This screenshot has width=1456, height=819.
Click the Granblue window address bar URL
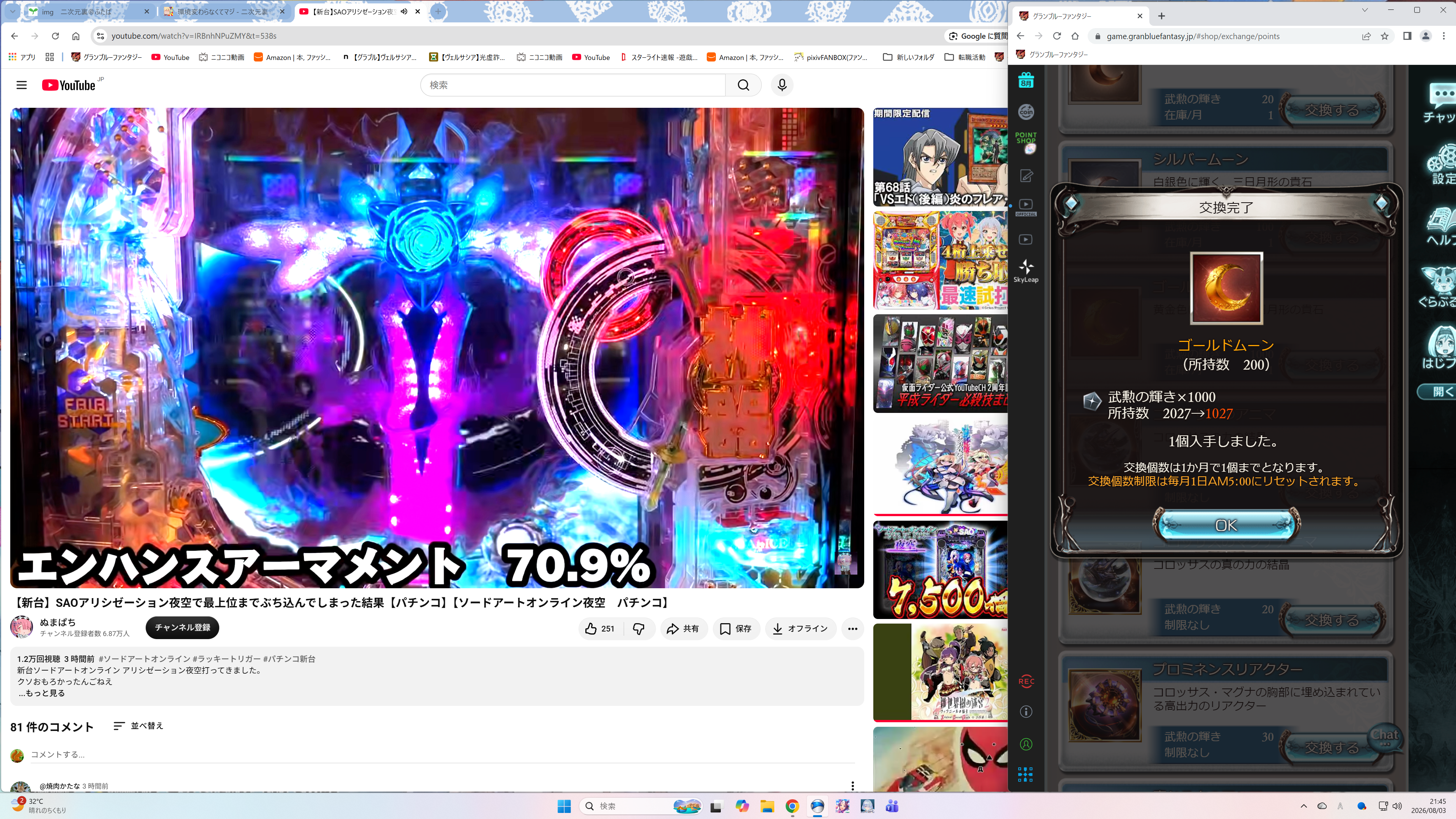pos(1193,36)
